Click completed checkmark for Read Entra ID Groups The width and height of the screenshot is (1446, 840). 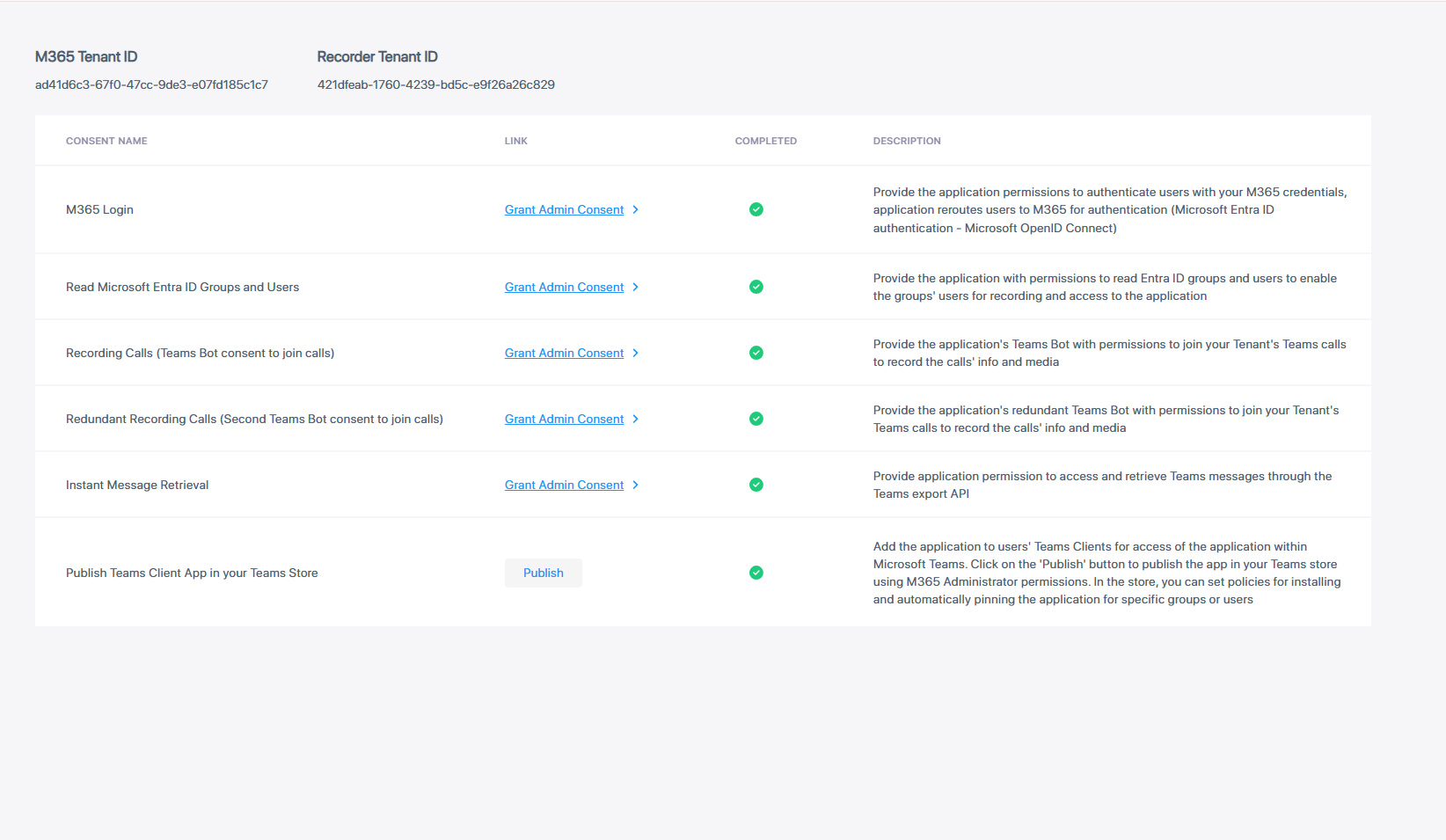click(x=756, y=287)
